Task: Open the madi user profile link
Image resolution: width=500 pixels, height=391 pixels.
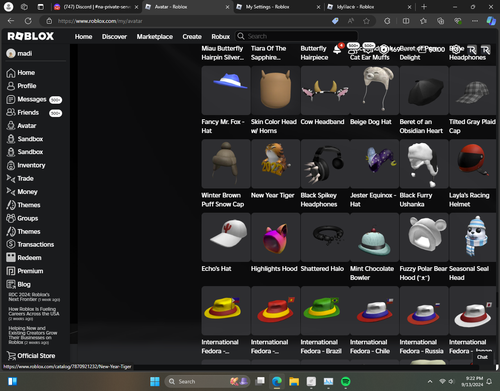Action: pyautogui.click(x=19, y=53)
